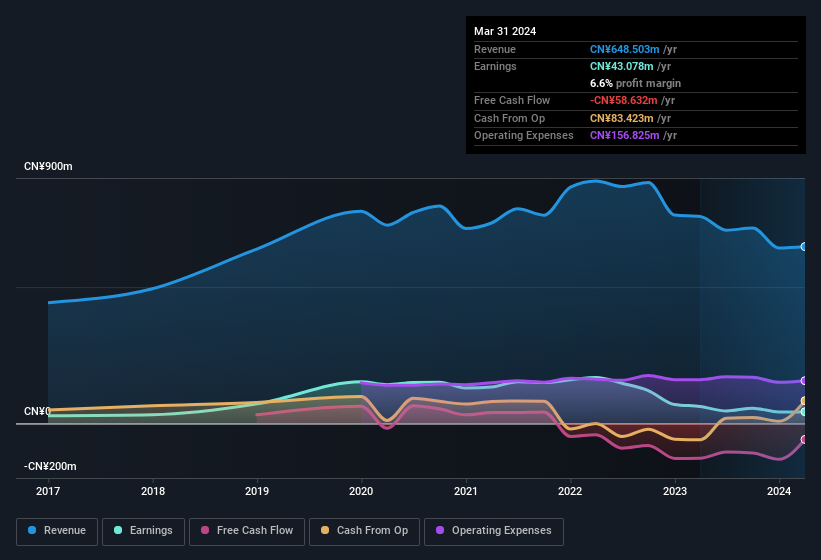Image resolution: width=821 pixels, height=560 pixels.
Task: Click the Operating Expenses label in tooltip
Action: tap(524, 136)
